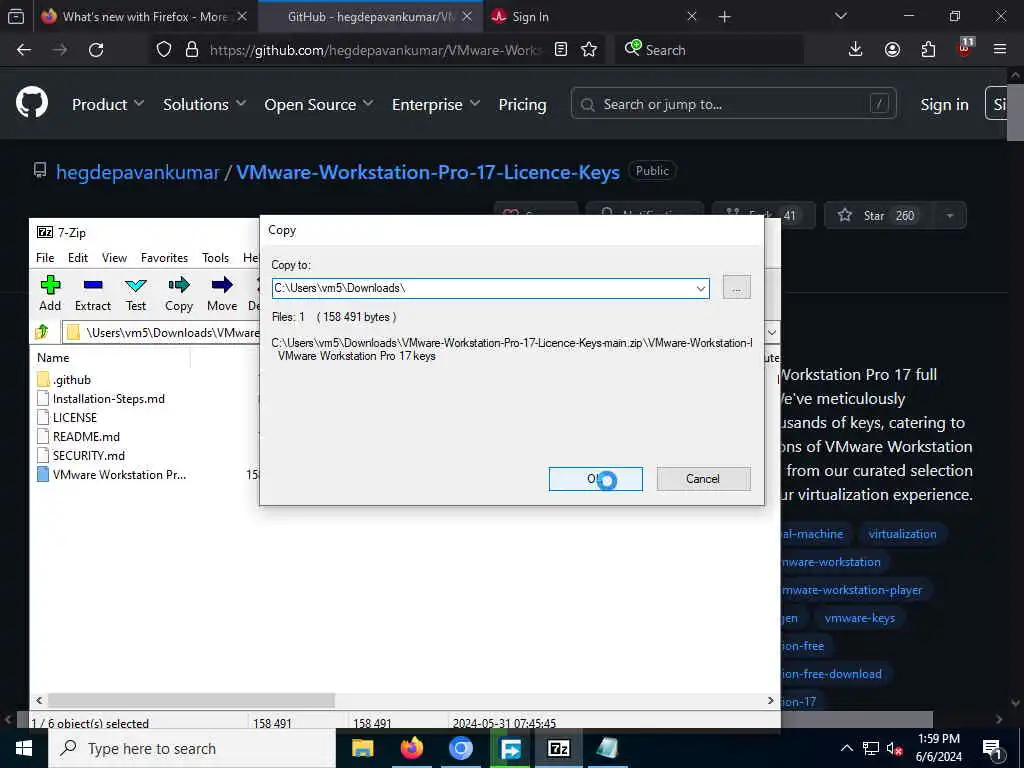Screen dimensions: 1024x768
Task: Click the 7-Zip Add toolbar icon
Action: click(x=50, y=293)
